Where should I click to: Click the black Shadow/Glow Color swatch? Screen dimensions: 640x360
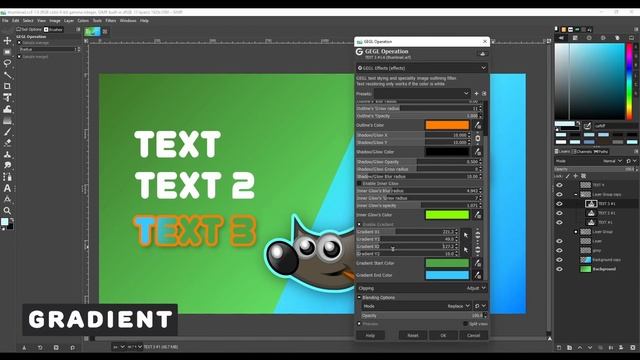coord(447,152)
